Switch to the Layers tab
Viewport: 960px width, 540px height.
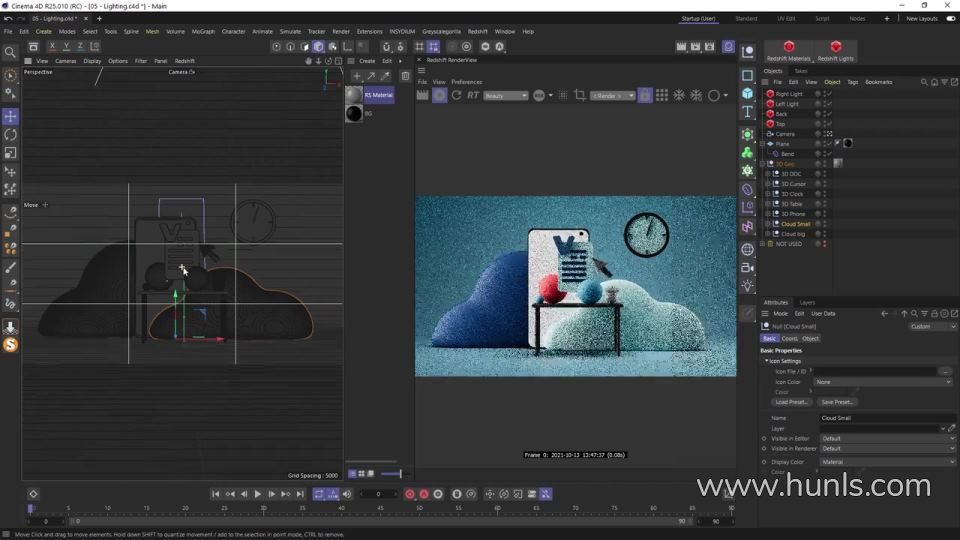(807, 302)
